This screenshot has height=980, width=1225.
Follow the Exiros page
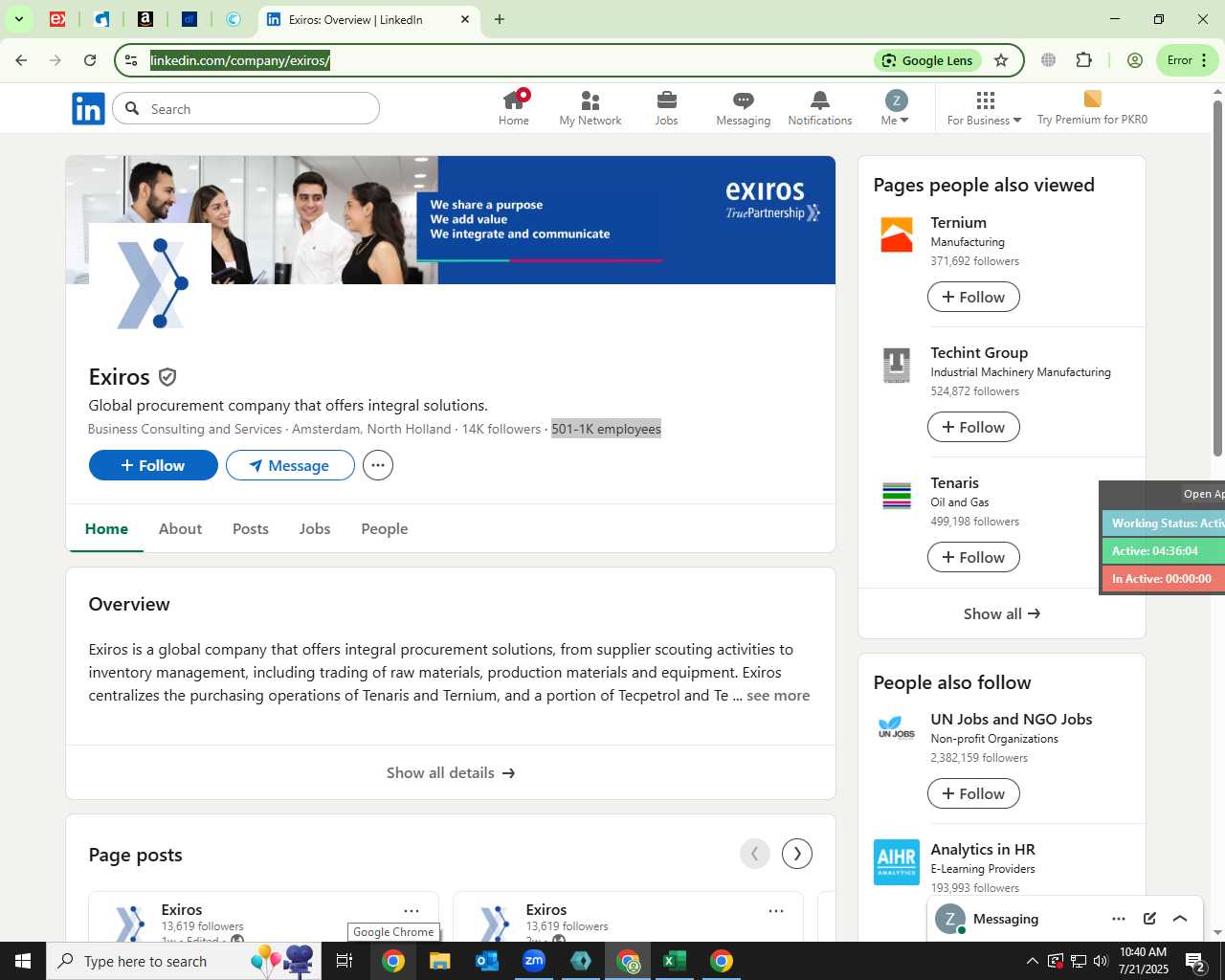(x=153, y=465)
